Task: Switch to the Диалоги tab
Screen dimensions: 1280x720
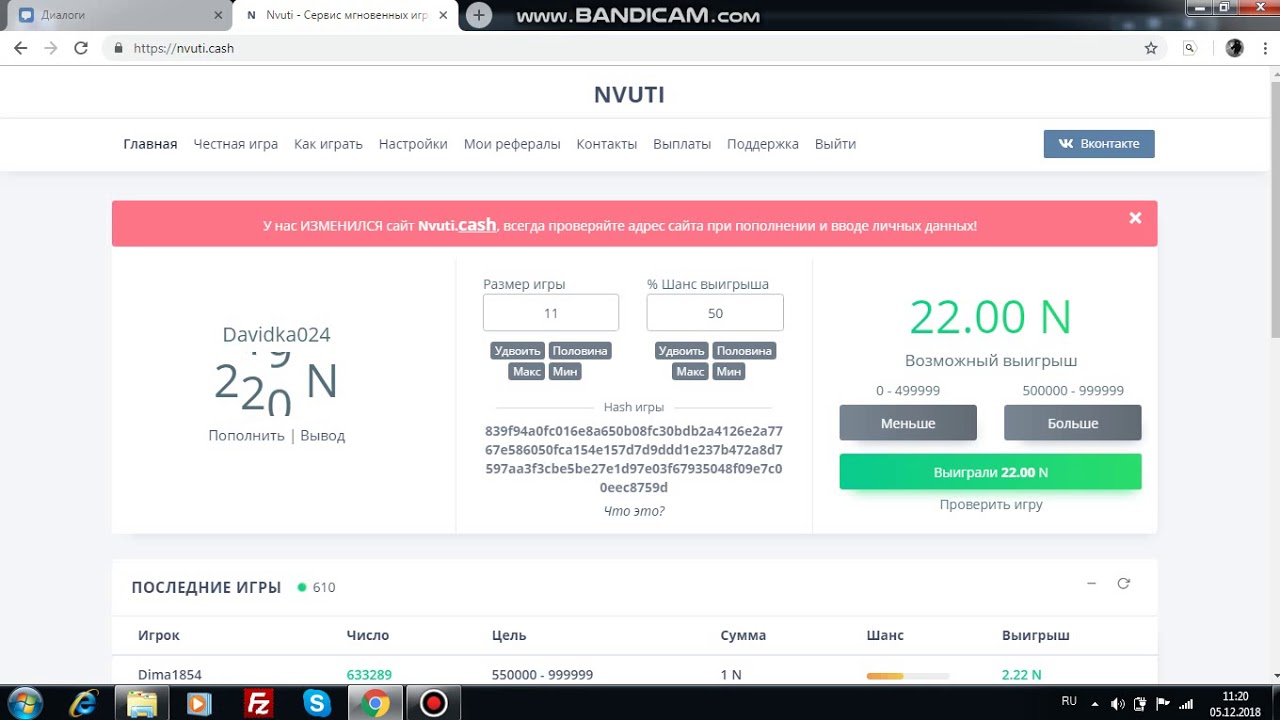Action: coord(118,16)
